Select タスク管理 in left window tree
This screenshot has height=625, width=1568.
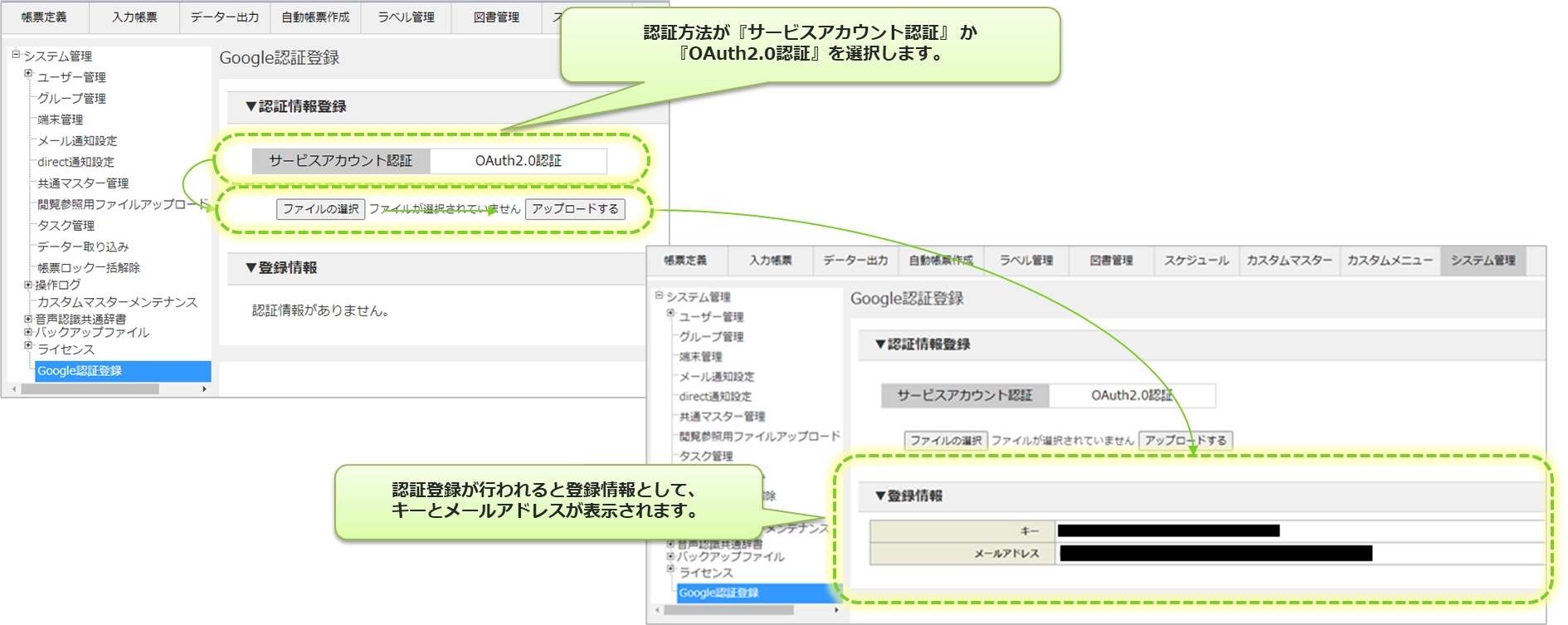pyautogui.click(x=66, y=226)
